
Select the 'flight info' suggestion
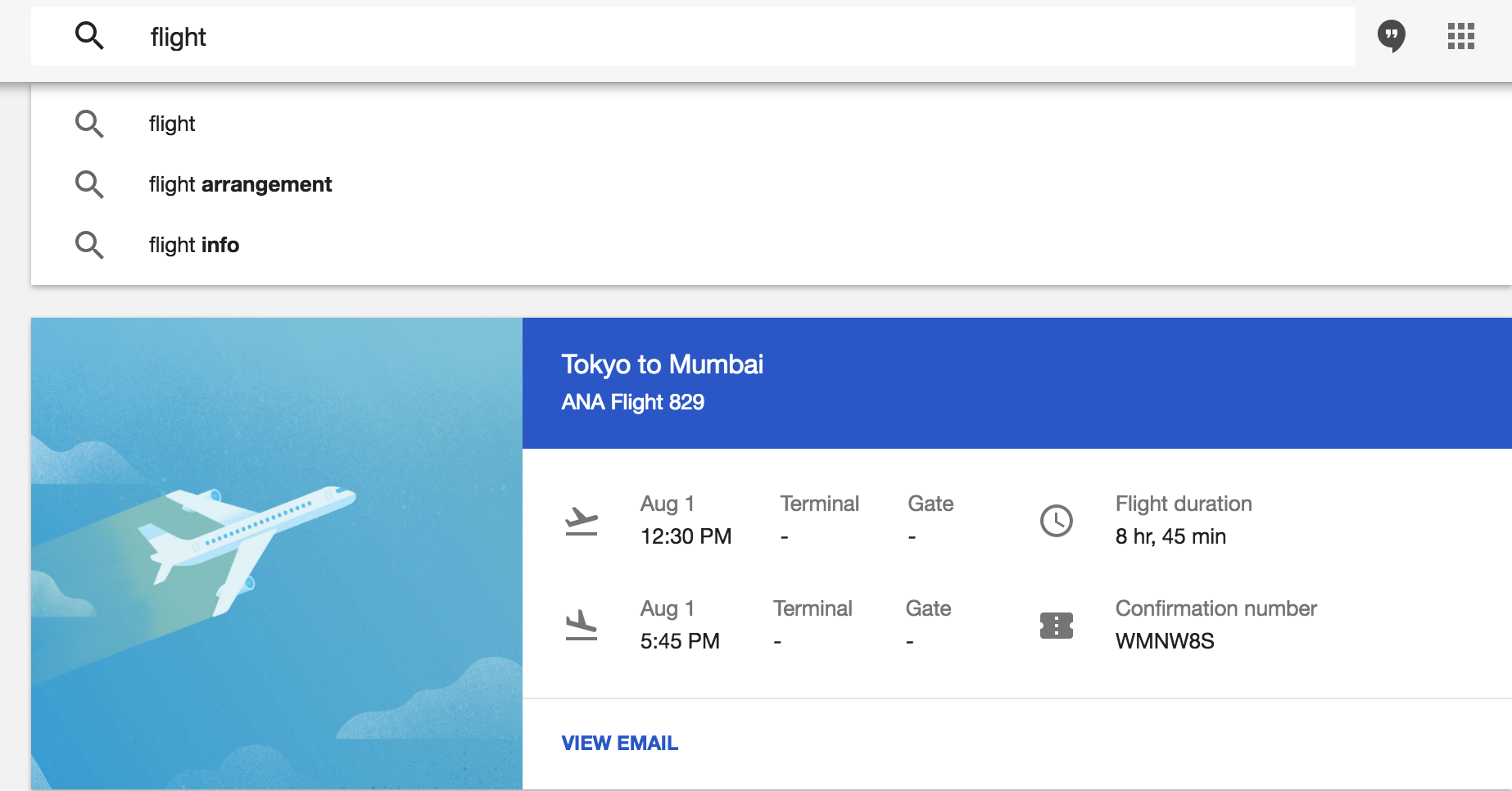pyautogui.click(x=771, y=245)
